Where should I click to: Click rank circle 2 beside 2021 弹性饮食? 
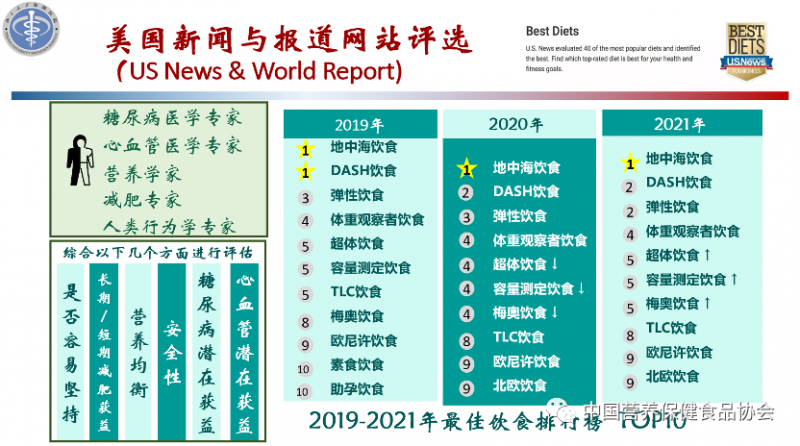630,211
